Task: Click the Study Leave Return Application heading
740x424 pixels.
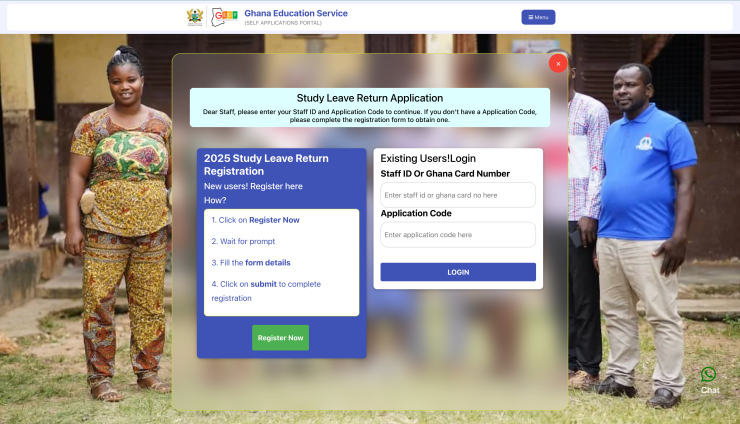Action: [x=370, y=98]
